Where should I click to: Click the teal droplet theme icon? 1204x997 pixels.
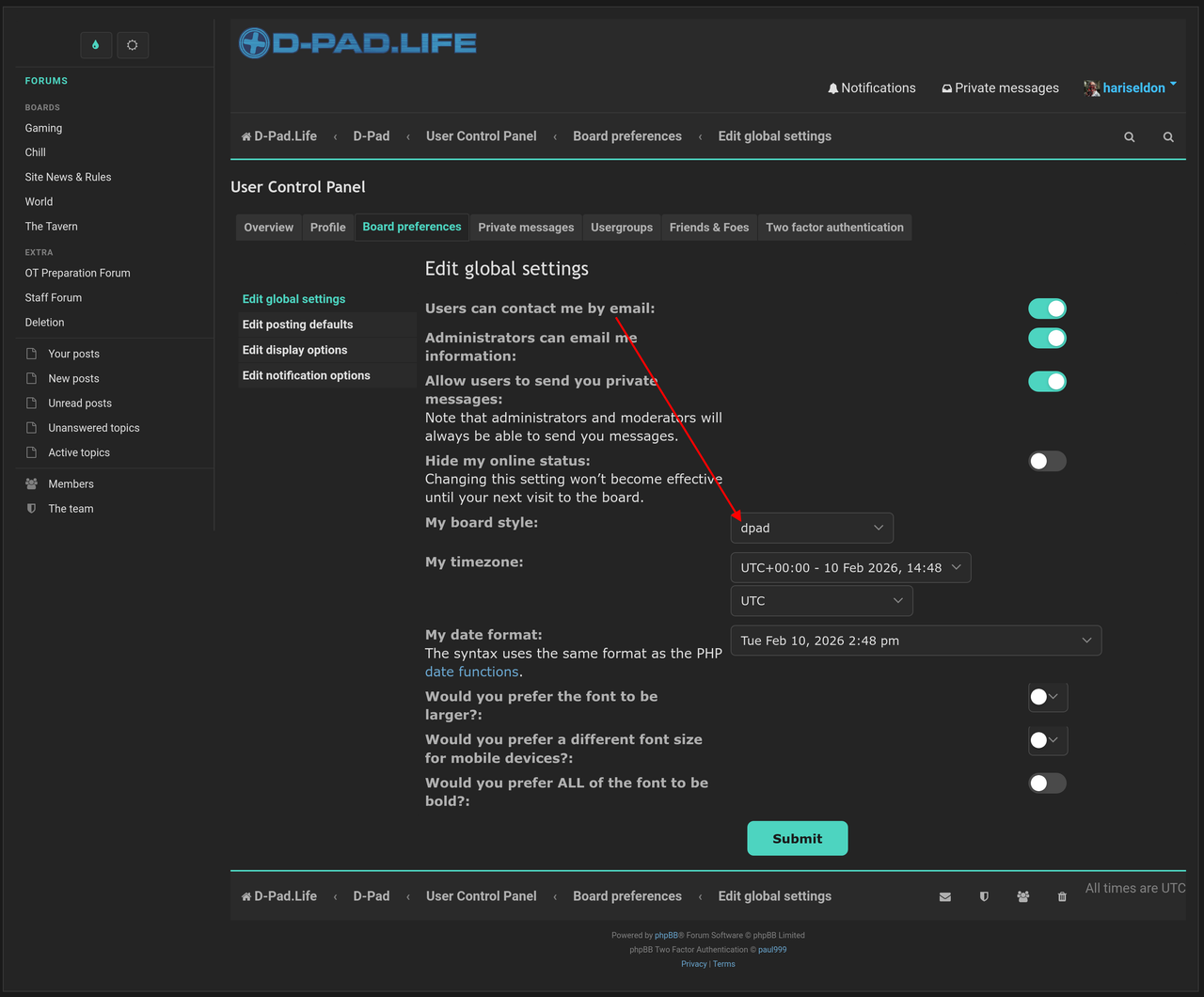[x=96, y=45]
